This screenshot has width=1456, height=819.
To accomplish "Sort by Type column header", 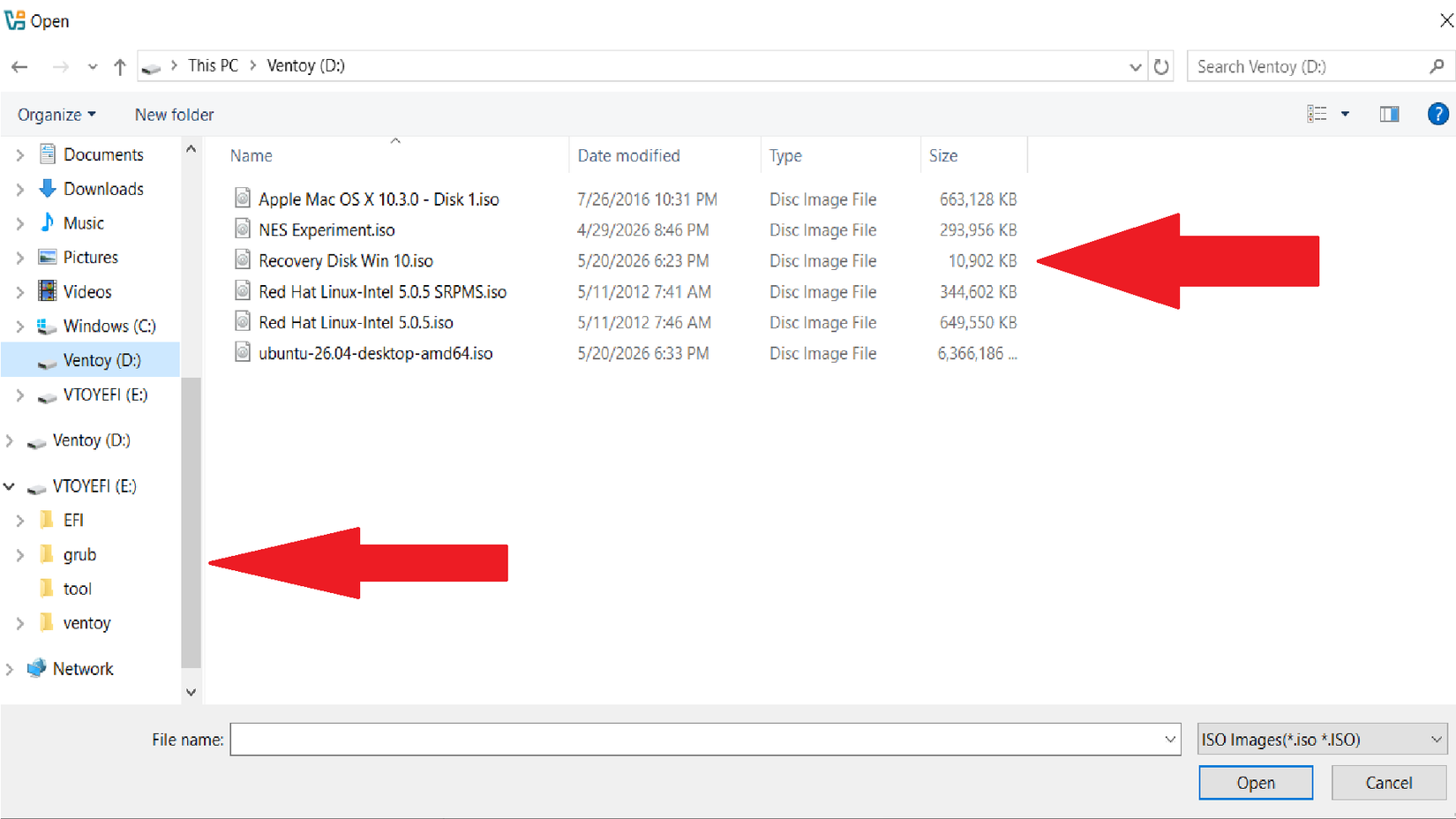I will click(784, 155).
